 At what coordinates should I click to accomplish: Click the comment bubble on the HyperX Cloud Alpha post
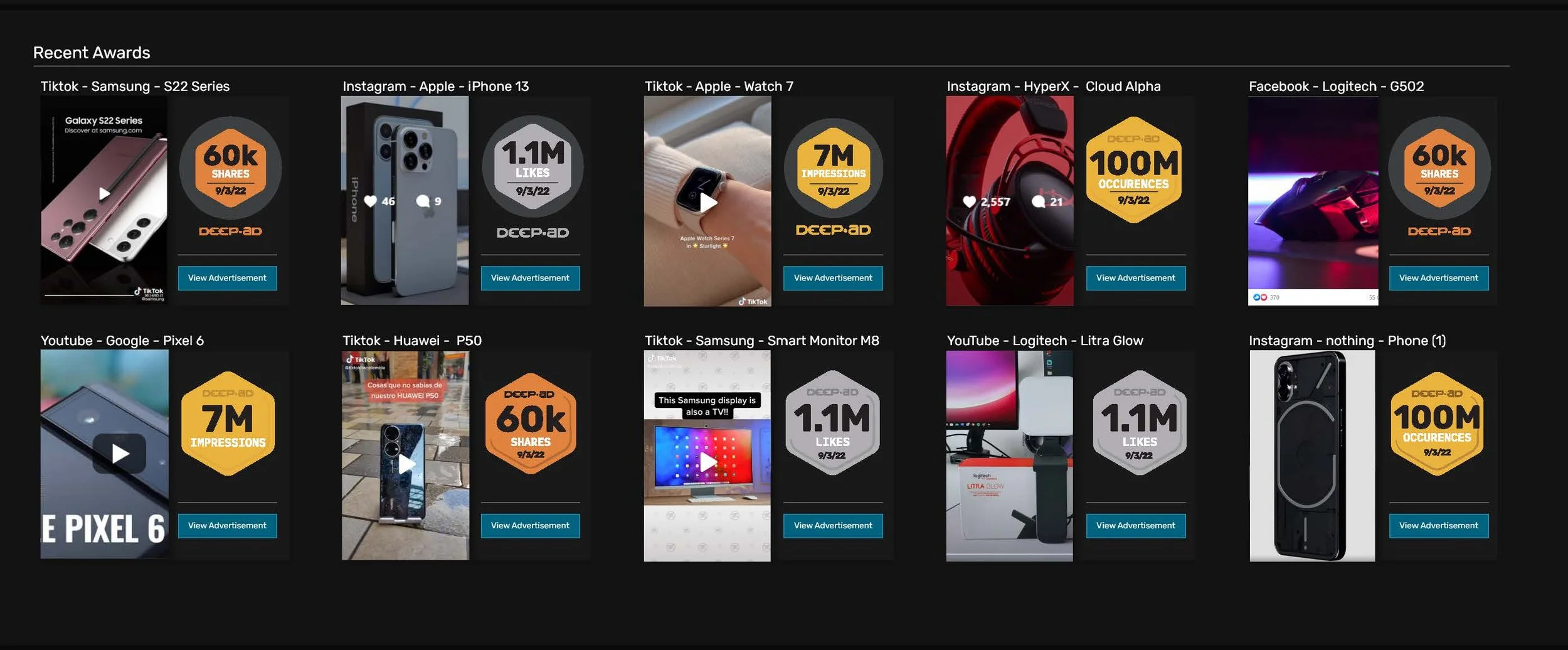click(1039, 201)
